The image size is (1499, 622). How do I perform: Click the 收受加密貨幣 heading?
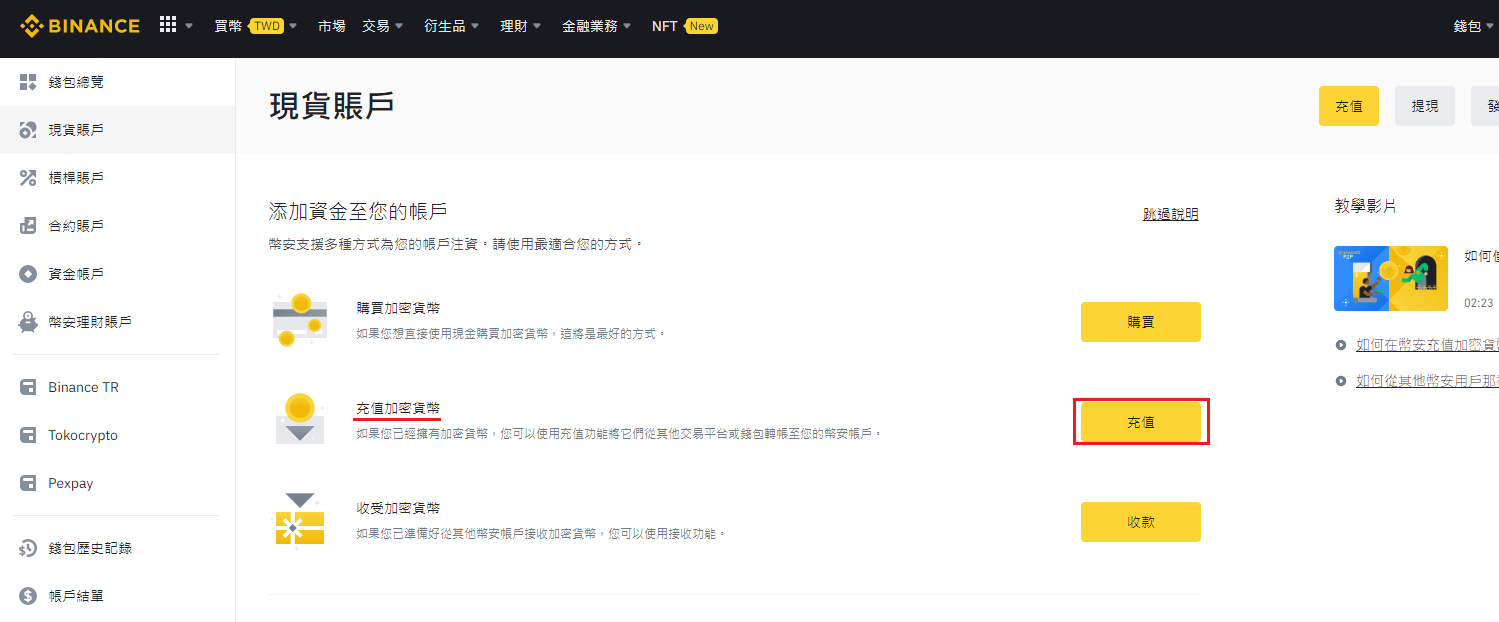[398, 508]
